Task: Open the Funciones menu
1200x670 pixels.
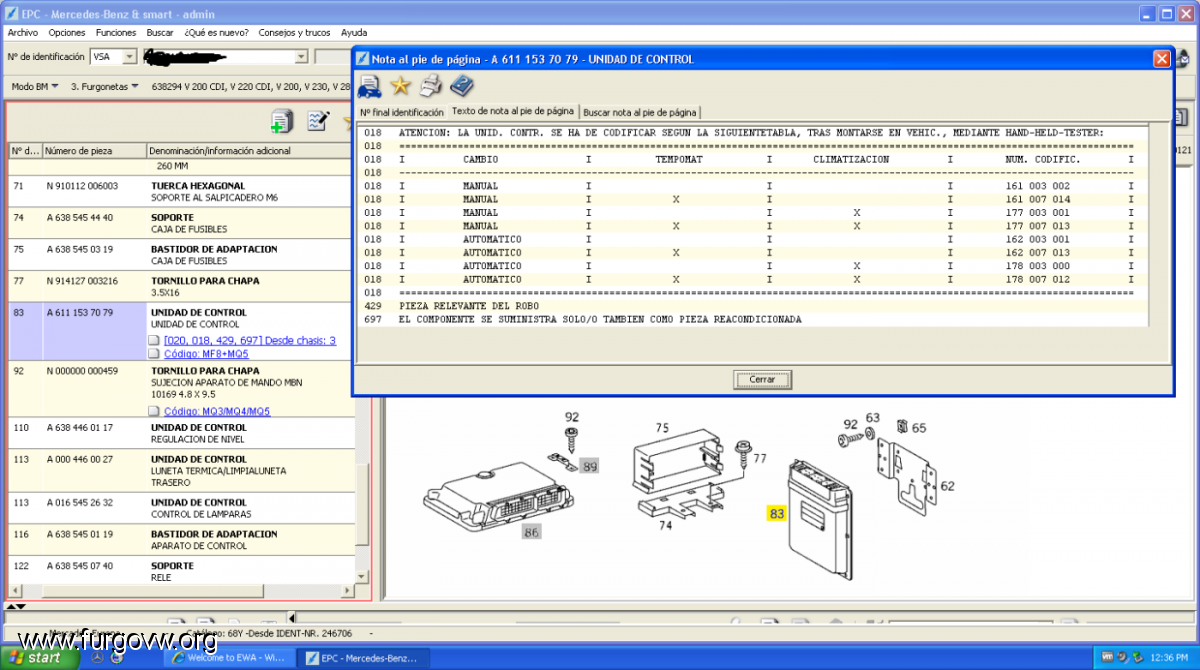Action: tap(116, 33)
